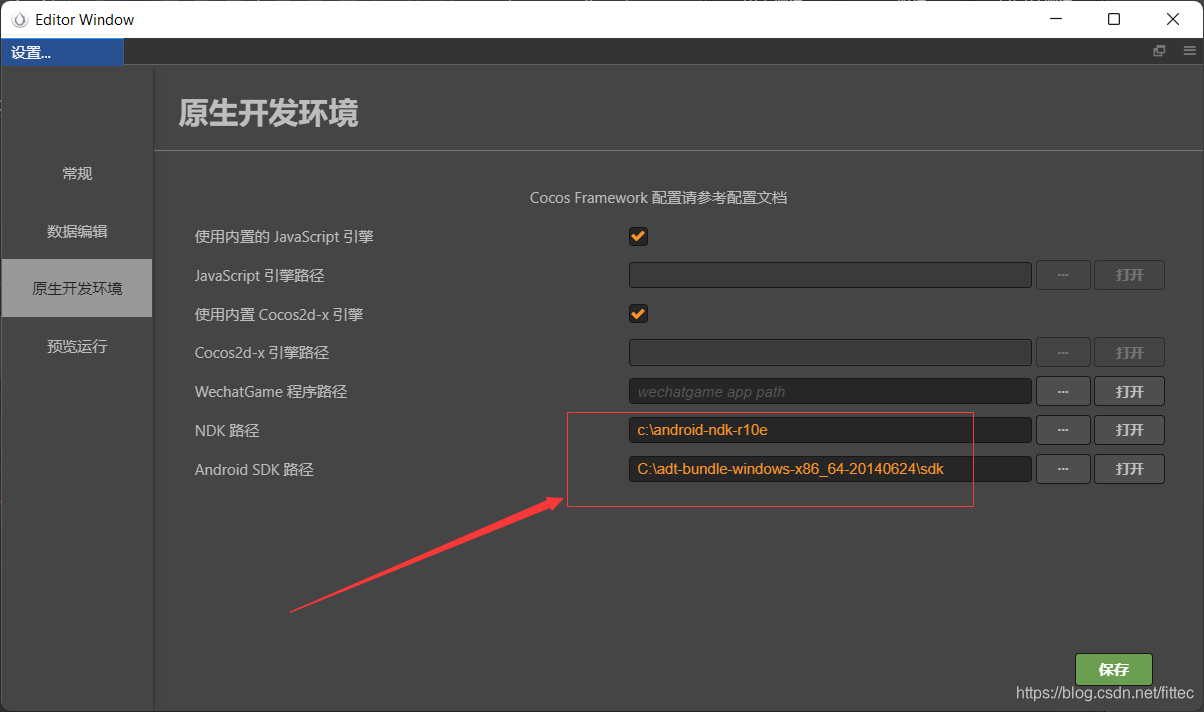Screen dimensions: 1204x712
Task: Open the 常规 settings section
Action: [x=77, y=174]
